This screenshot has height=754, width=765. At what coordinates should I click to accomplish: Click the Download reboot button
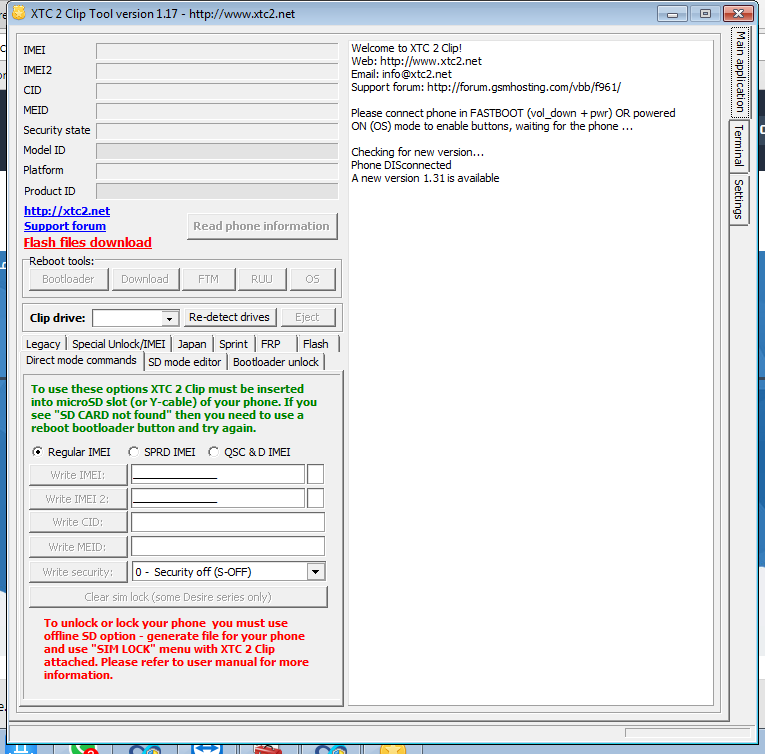tap(145, 279)
